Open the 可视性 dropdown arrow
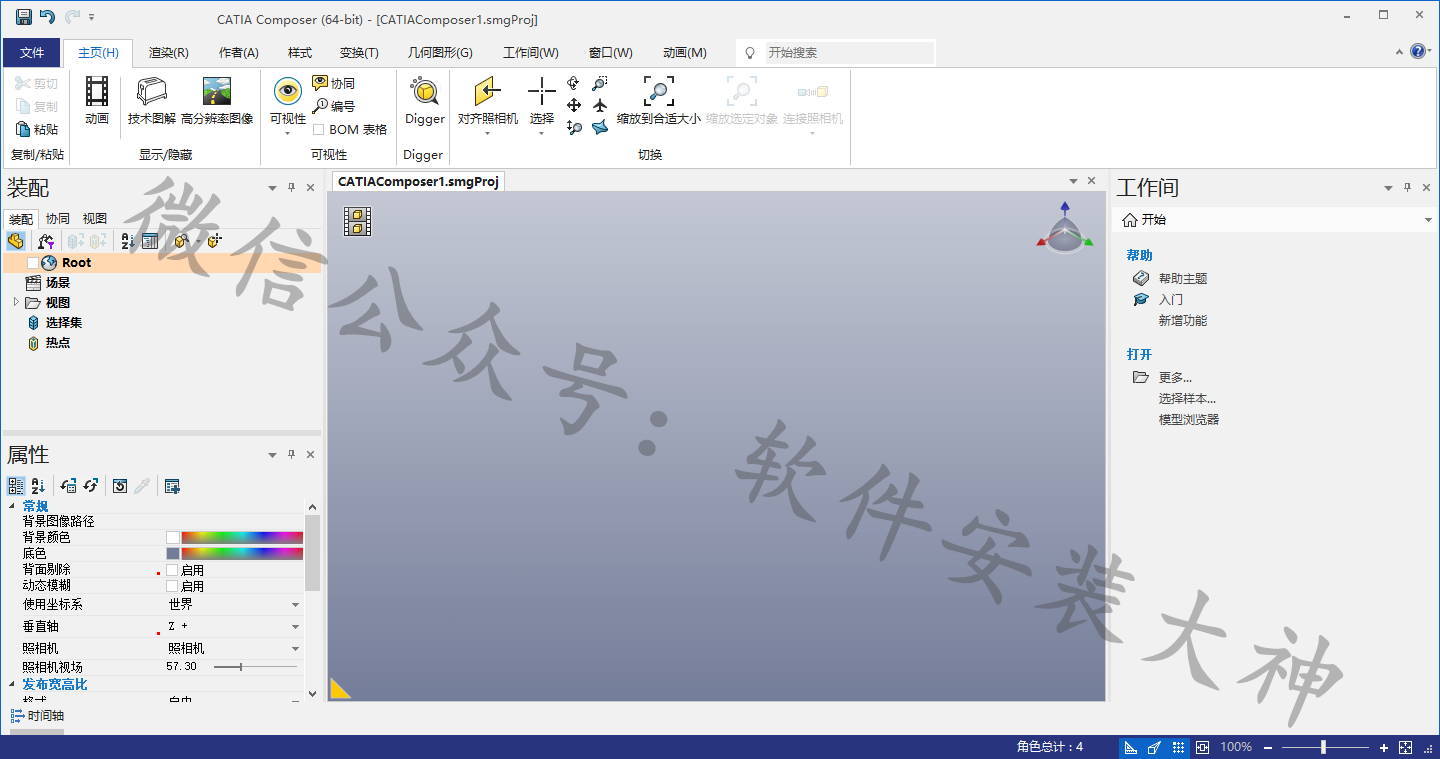Image resolution: width=1440 pixels, height=759 pixels. [288, 134]
